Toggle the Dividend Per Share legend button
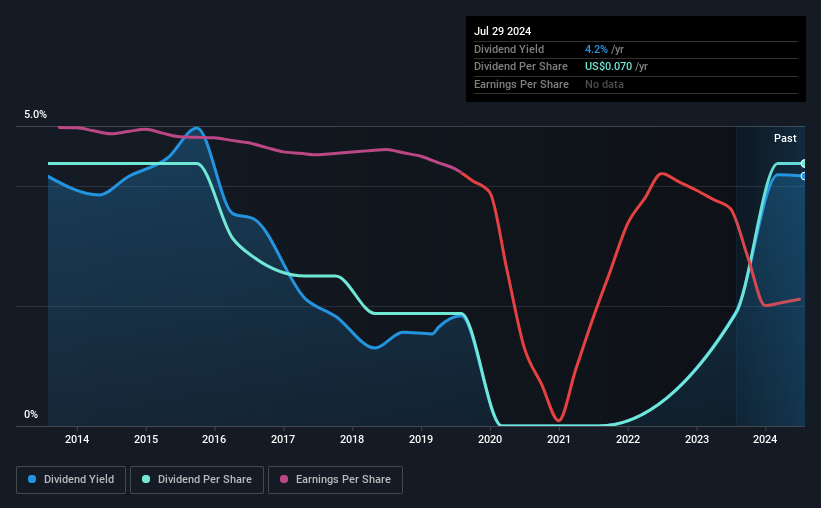 (x=197, y=480)
